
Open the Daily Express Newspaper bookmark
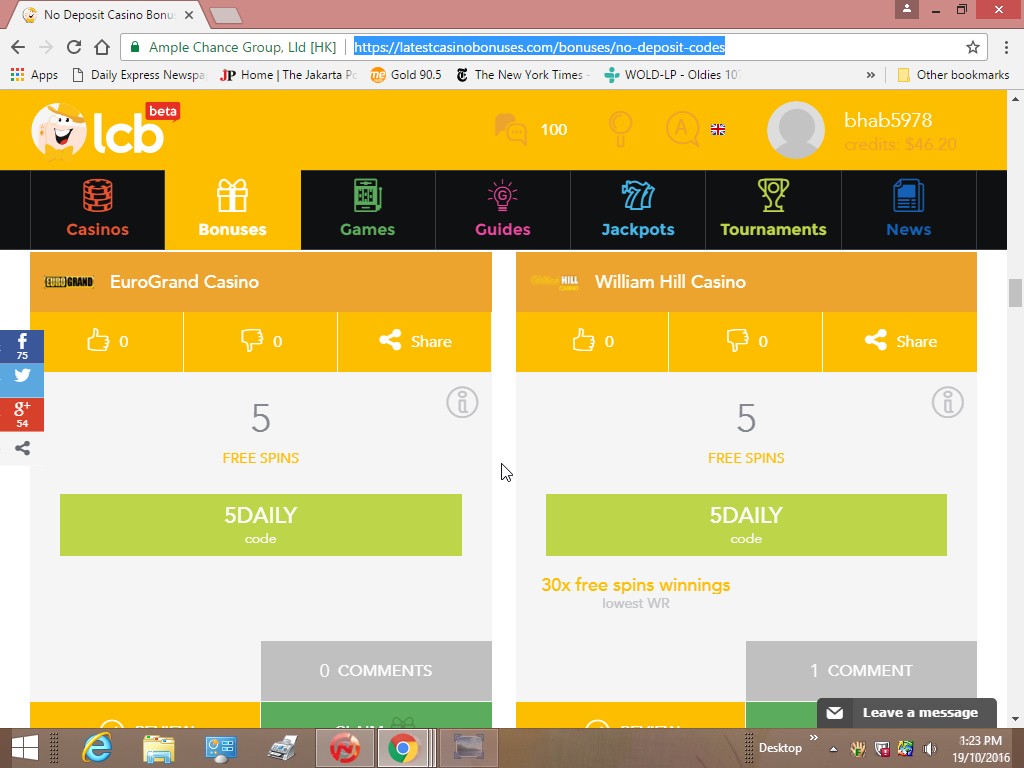[x=138, y=75]
